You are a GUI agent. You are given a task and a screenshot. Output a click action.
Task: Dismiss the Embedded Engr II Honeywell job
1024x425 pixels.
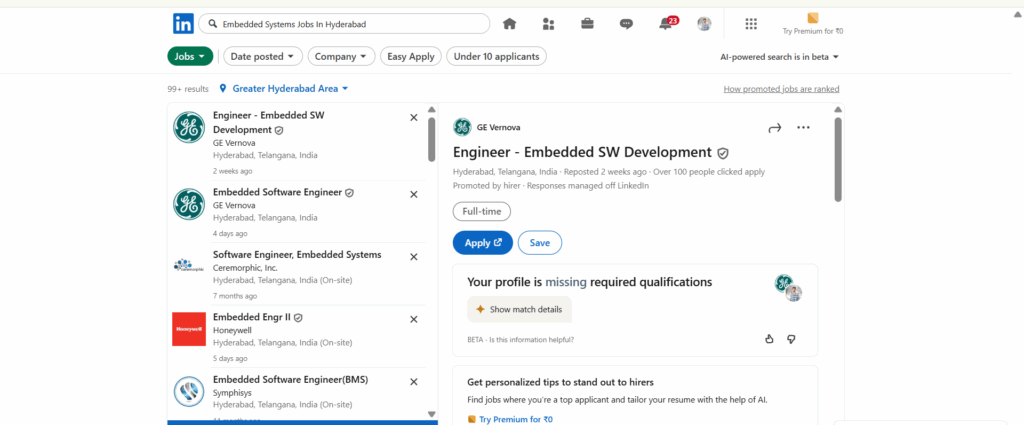pyautogui.click(x=414, y=319)
